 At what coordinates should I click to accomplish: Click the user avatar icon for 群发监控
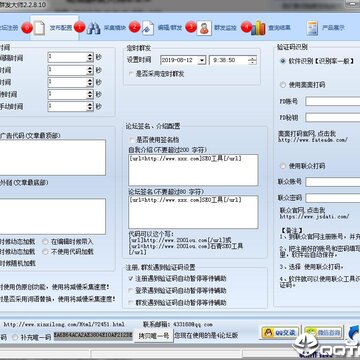(x=204, y=28)
